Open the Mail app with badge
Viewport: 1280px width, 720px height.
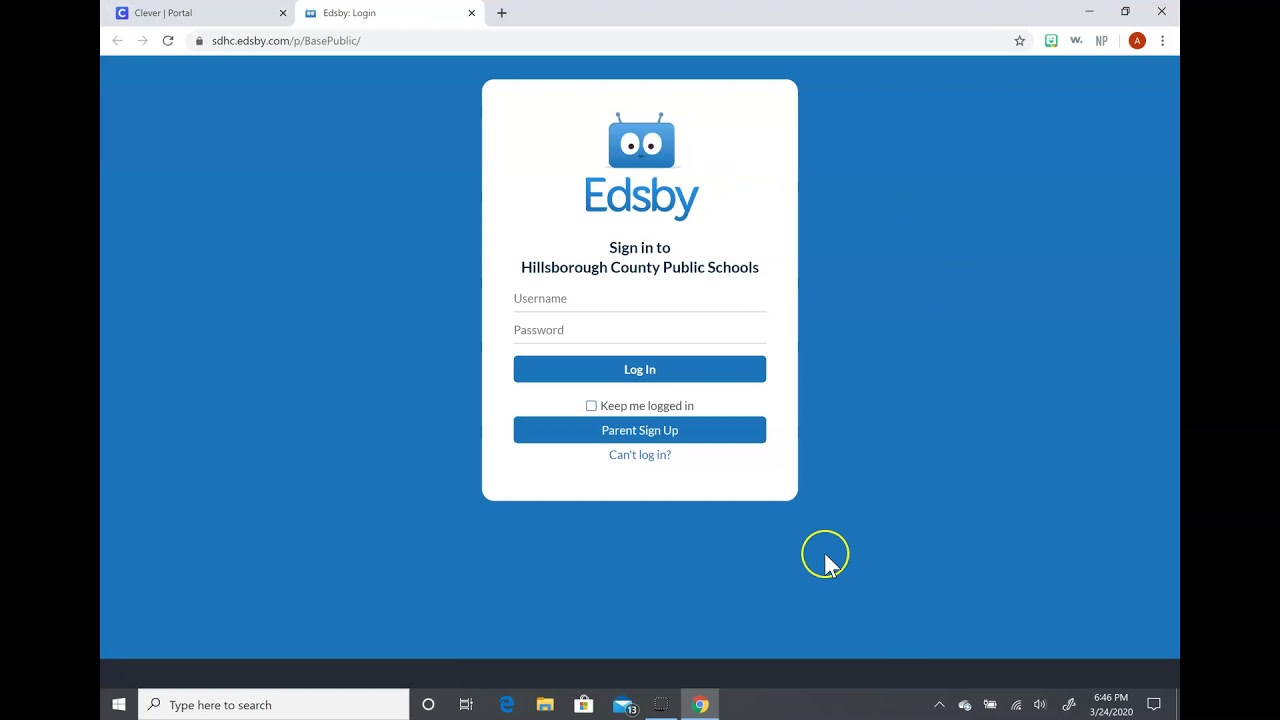pyautogui.click(x=624, y=705)
